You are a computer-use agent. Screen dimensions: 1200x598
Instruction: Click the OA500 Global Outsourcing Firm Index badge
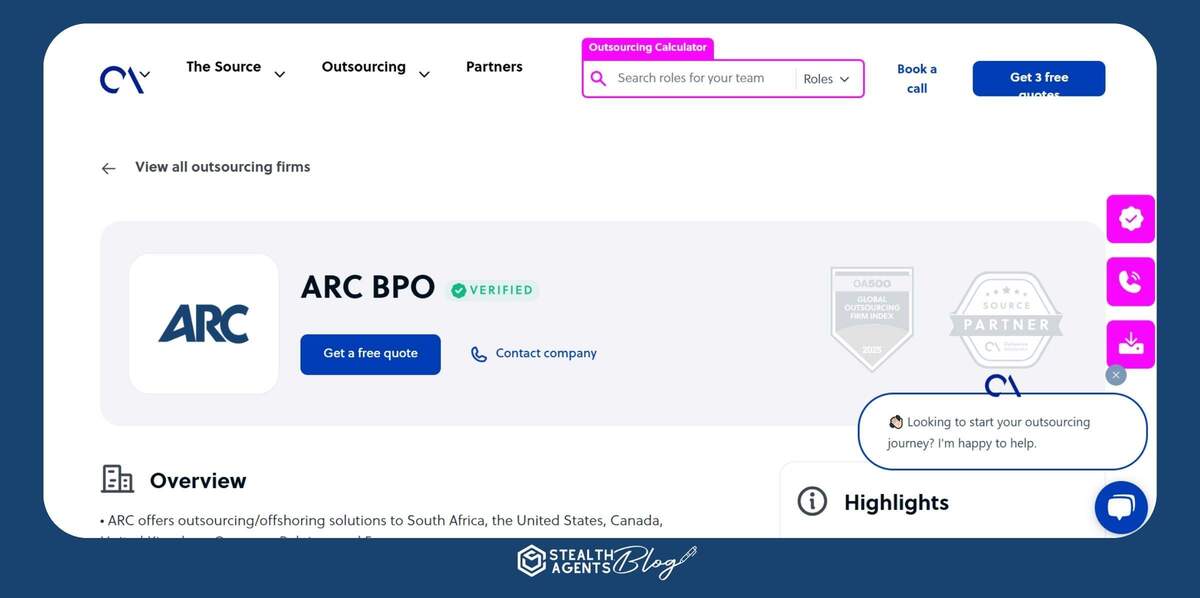click(x=872, y=318)
